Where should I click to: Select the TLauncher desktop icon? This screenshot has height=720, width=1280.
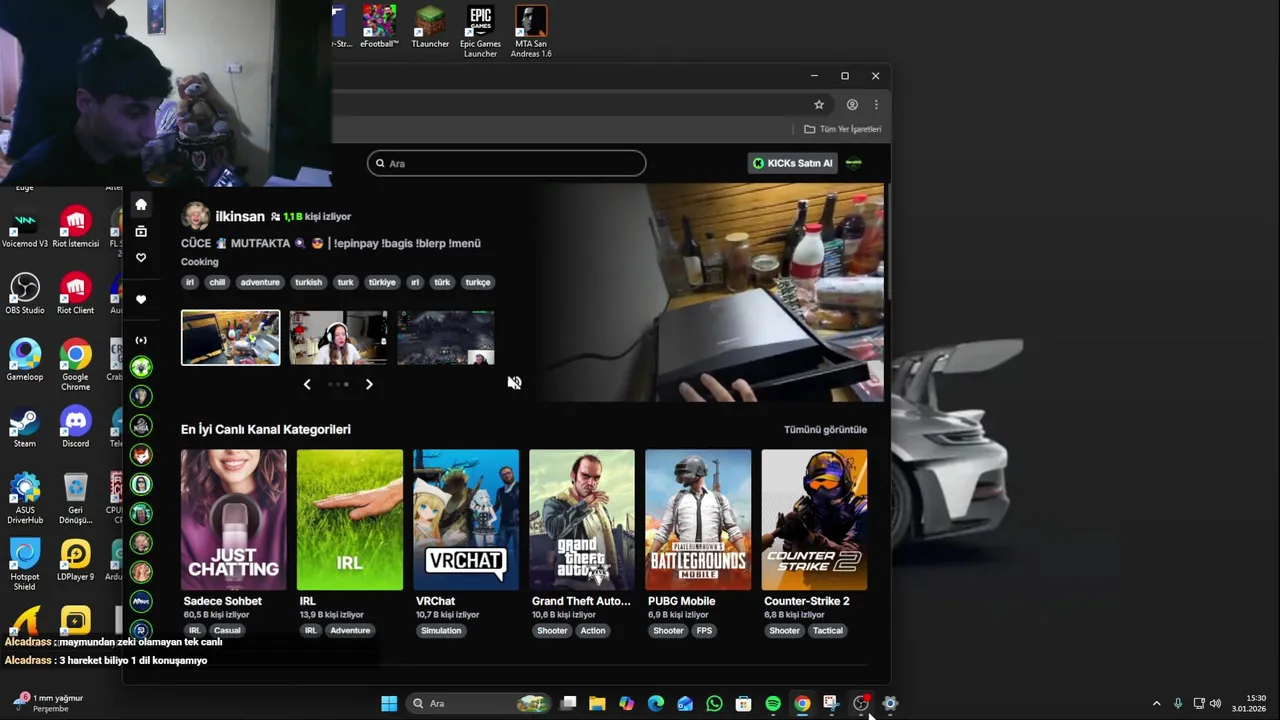pyautogui.click(x=430, y=27)
